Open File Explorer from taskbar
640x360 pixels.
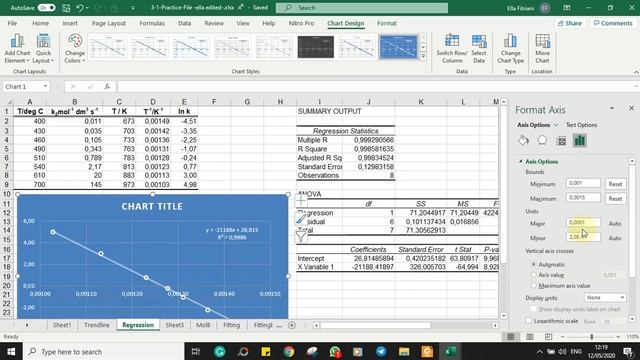tap(404, 351)
